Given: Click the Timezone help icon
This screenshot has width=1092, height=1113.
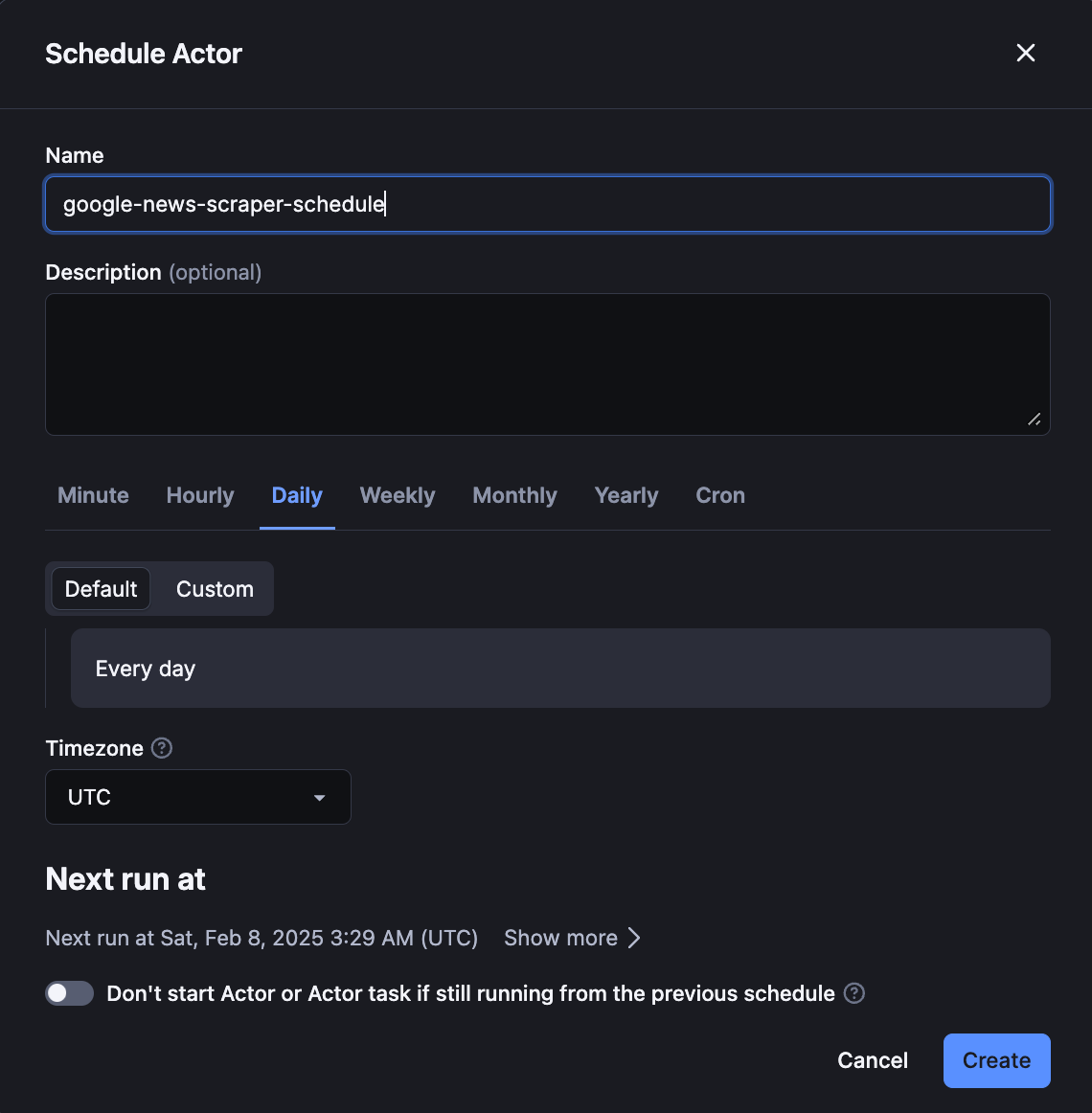Looking at the screenshot, I should pos(162,748).
